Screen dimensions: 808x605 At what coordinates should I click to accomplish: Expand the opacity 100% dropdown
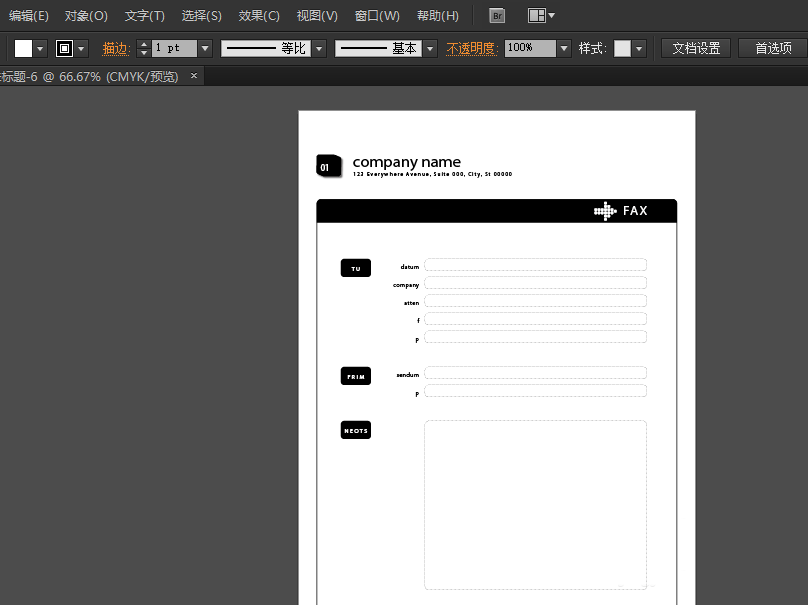tap(564, 48)
